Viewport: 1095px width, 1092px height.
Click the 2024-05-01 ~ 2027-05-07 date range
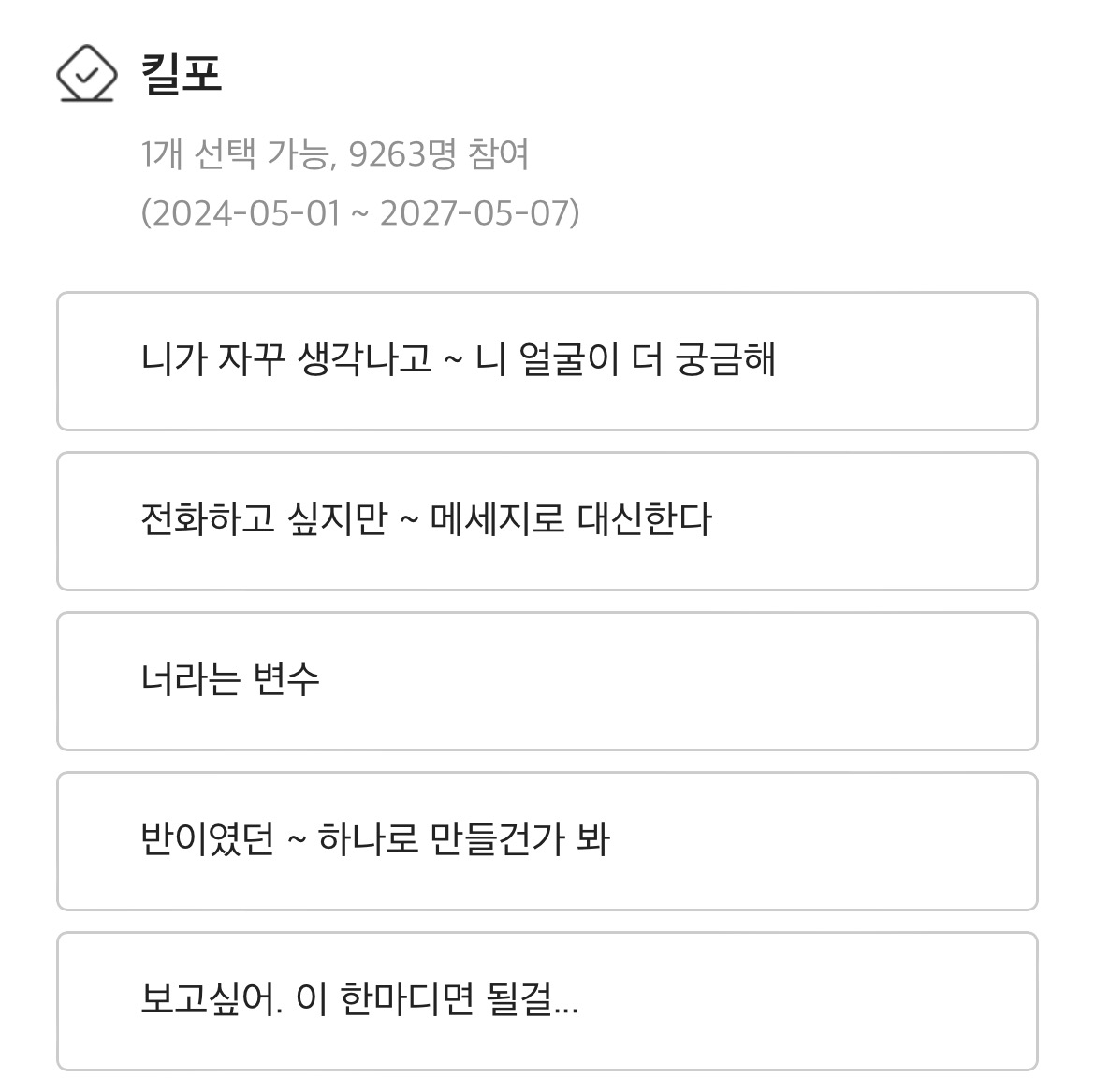[360, 212]
